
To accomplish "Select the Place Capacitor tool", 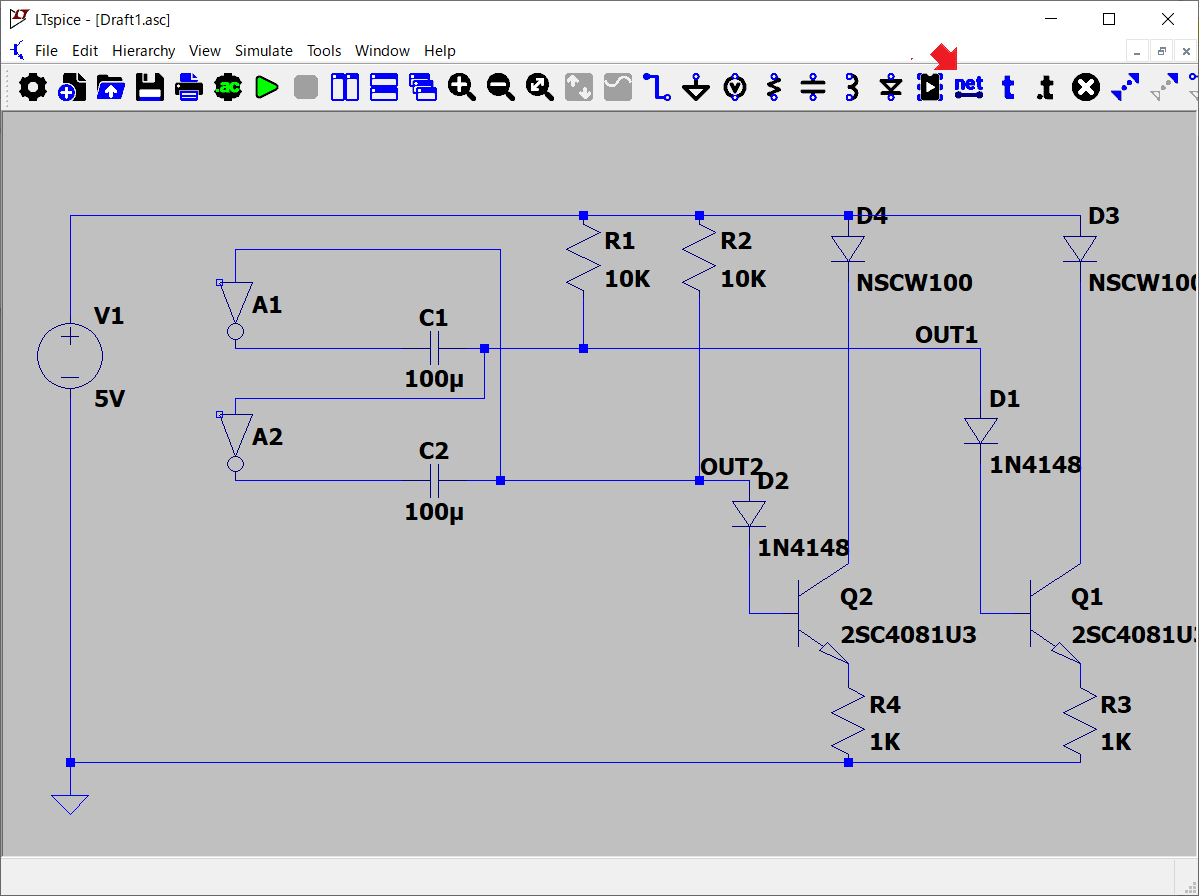I will tap(813, 88).
